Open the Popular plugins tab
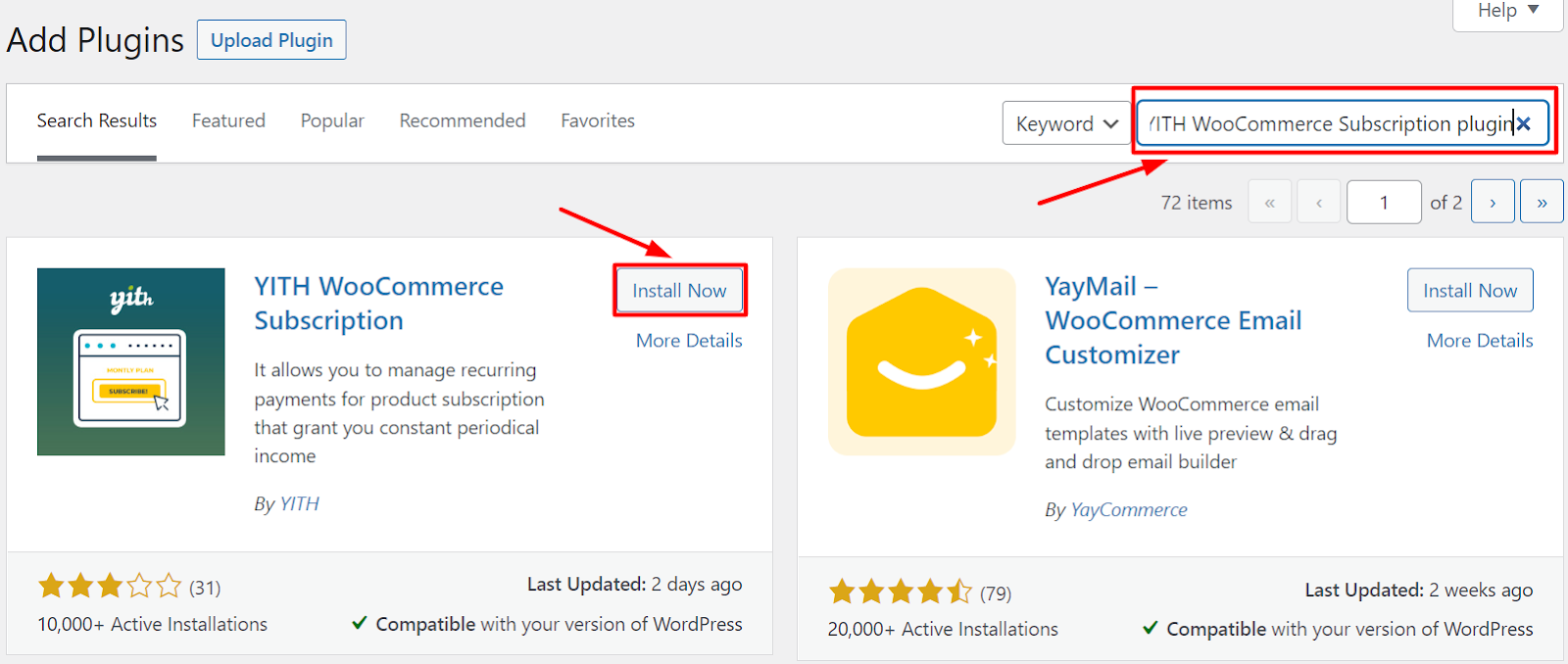The width and height of the screenshot is (1568, 664). pyautogui.click(x=332, y=121)
